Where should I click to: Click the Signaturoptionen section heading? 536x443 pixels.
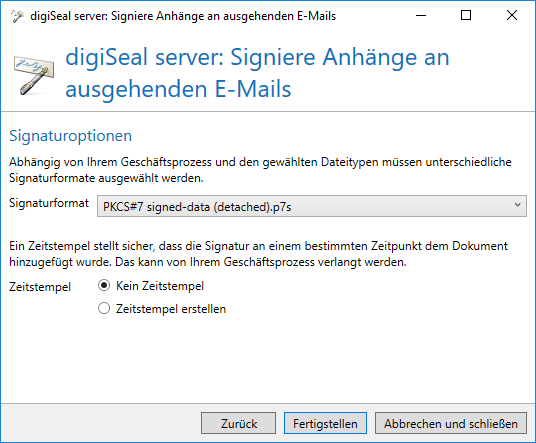tap(70, 136)
